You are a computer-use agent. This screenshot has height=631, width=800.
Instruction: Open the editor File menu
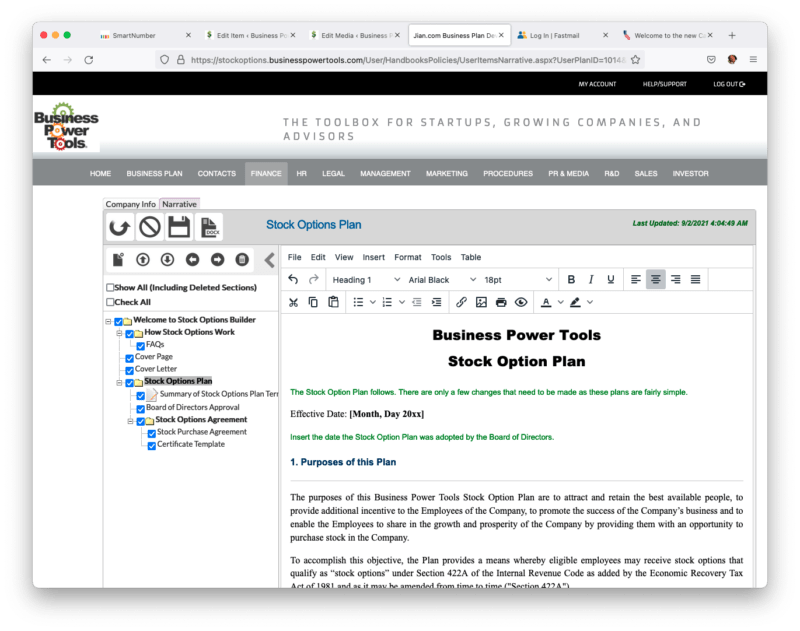point(294,257)
